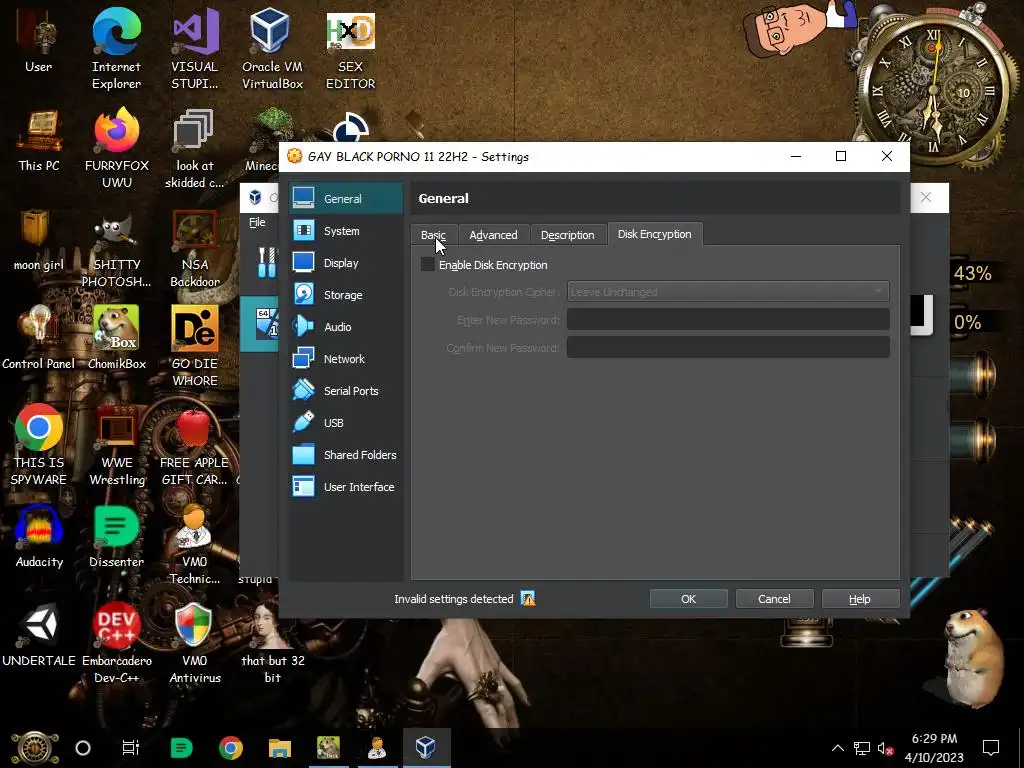
Task: Click Oracle VM VirtualBox desktop icon
Action: tap(272, 50)
